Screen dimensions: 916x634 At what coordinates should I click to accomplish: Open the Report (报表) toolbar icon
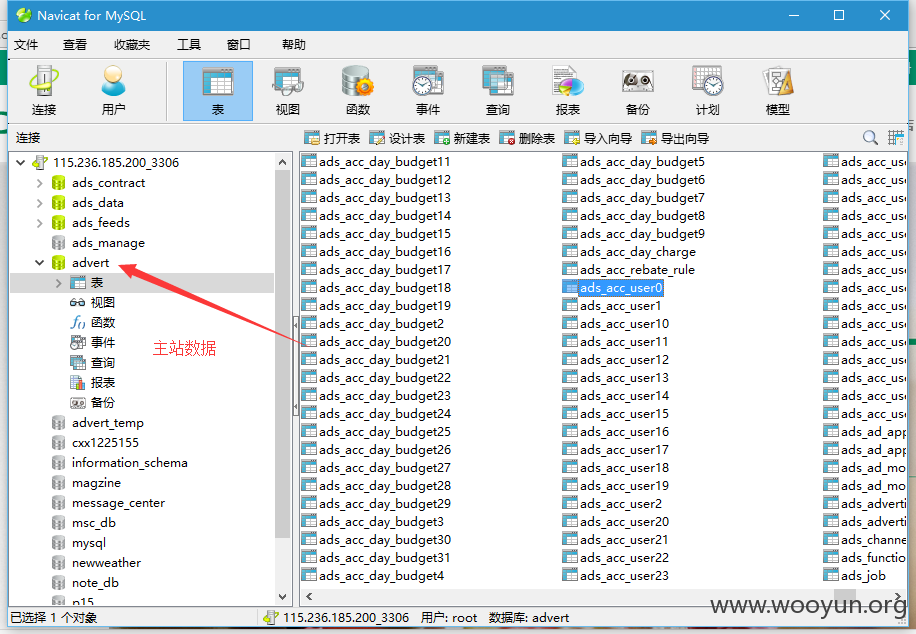click(x=568, y=91)
